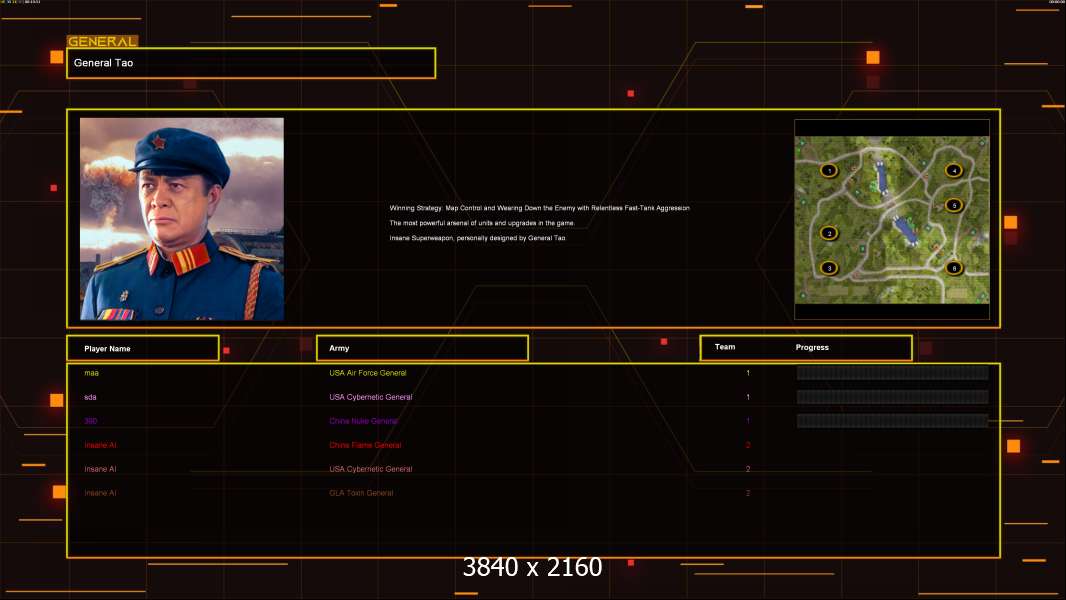Image resolution: width=1066 pixels, height=600 pixels.
Task: Click the Winning Strategy description line
Action: (539, 208)
